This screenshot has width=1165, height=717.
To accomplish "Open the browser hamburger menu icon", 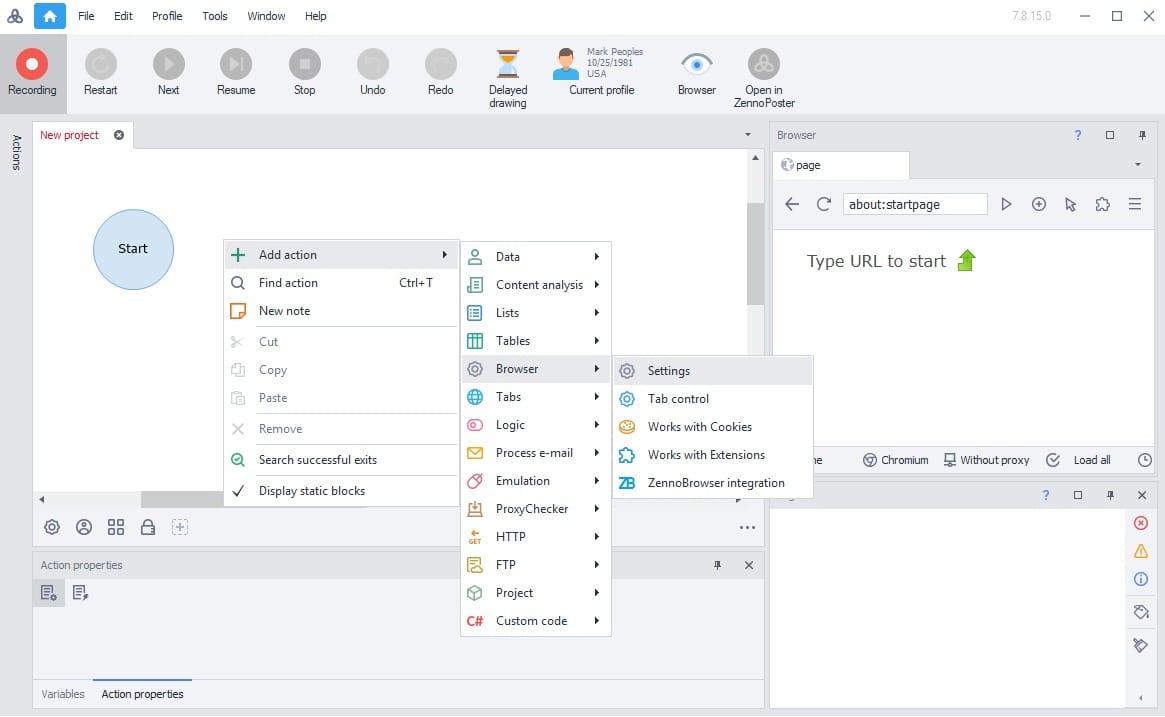I will (1134, 204).
